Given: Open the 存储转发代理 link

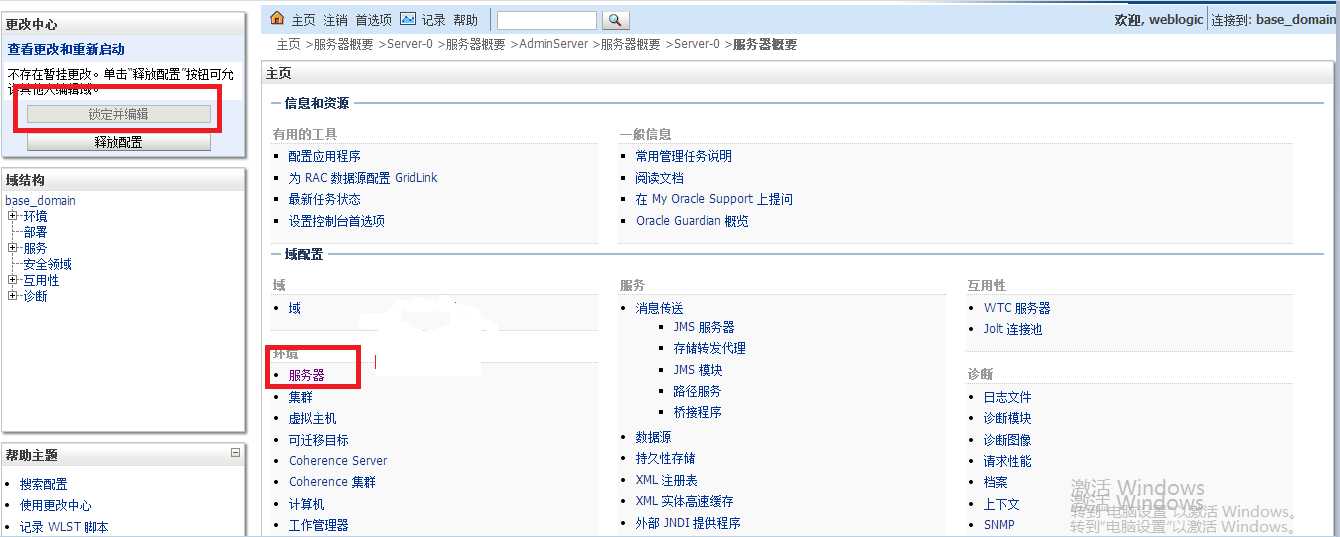Looking at the screenshot, I should tap(710, 348).
